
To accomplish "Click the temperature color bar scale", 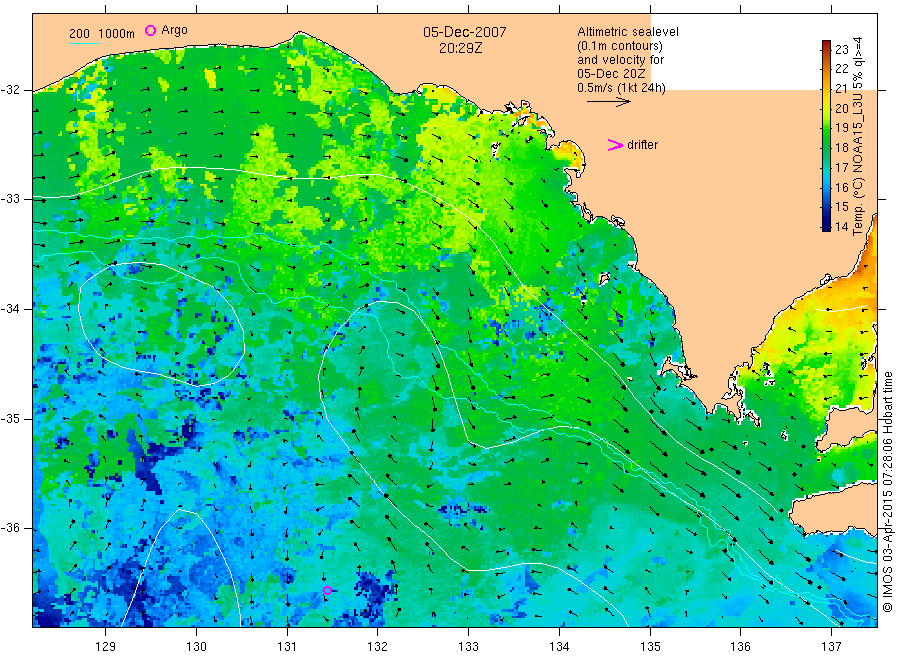I will (827, 136).
